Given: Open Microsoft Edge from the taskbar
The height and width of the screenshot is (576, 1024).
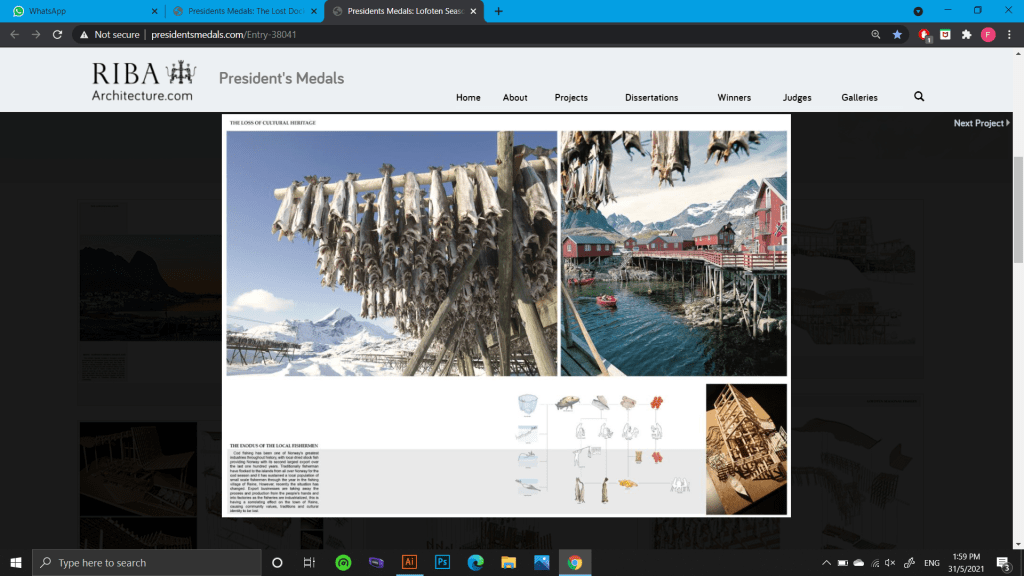Looking at the screenshot, I should coord(475,562).
